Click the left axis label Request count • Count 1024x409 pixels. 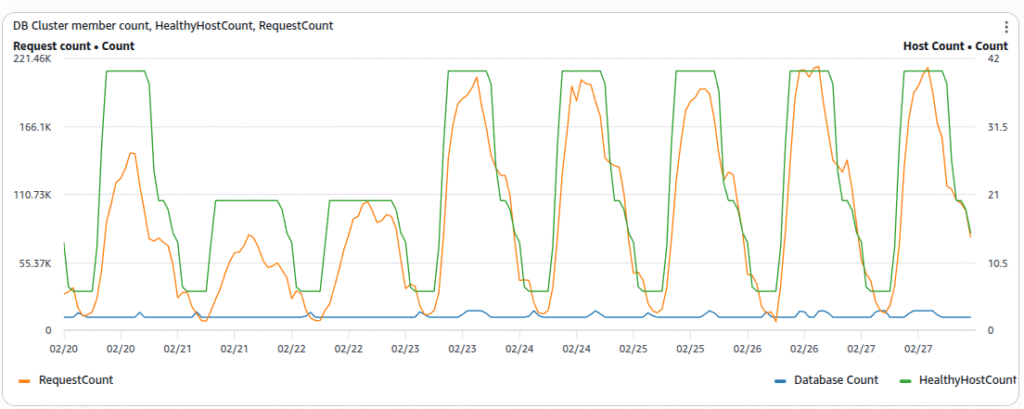[74, 46]
